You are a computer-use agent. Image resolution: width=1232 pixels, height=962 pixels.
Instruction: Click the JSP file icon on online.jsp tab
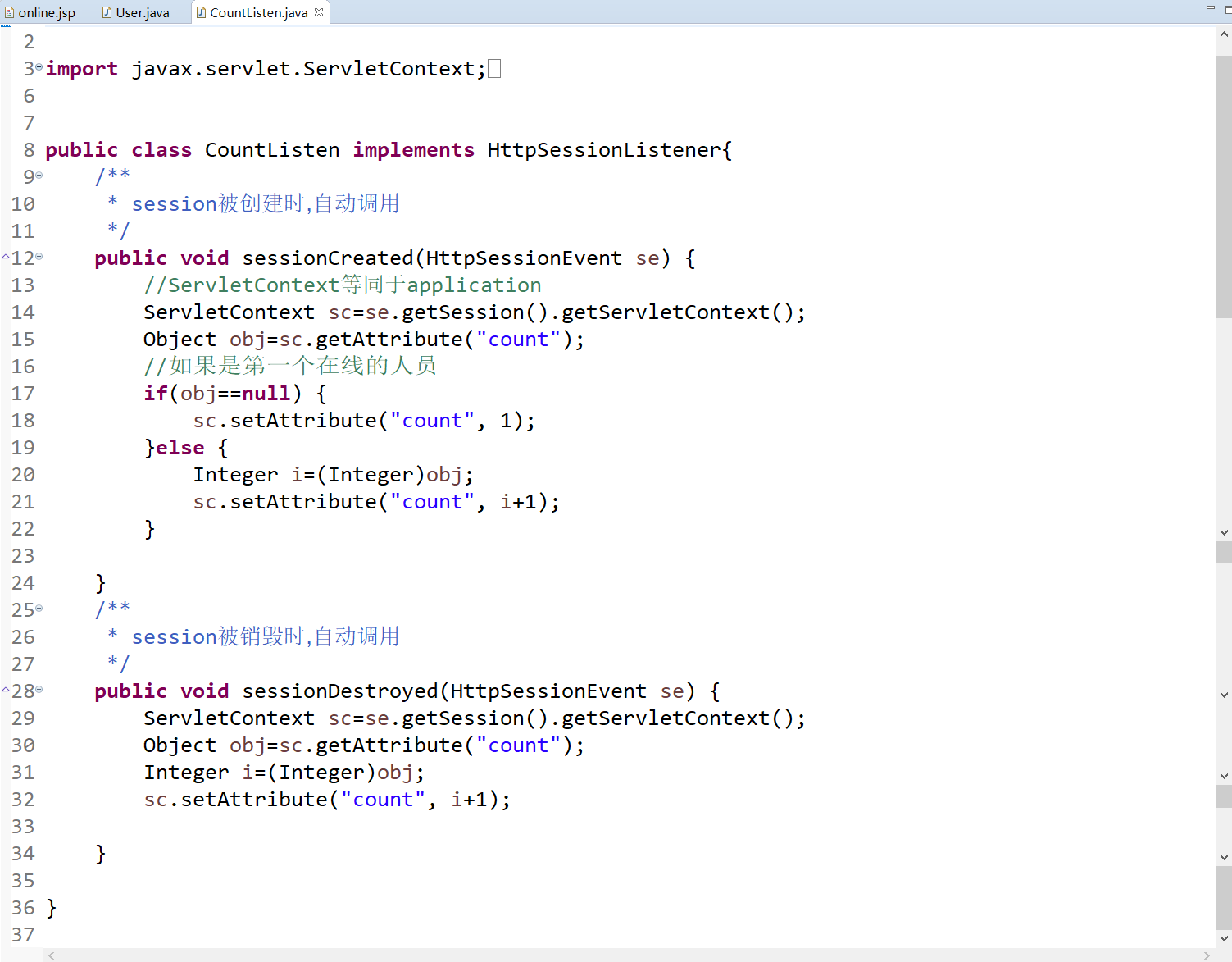coord(10,12)
